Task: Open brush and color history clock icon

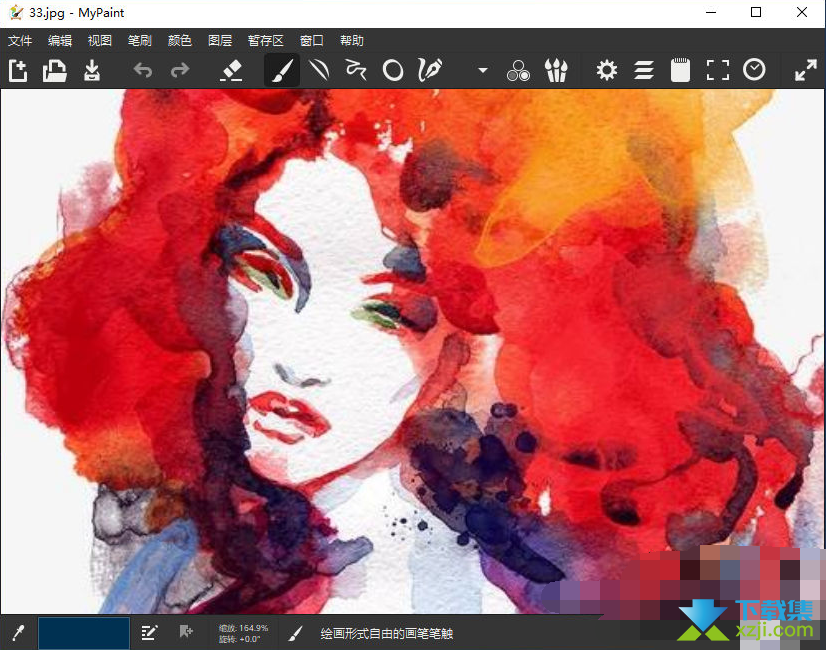Action: pyautogui.click(x=754, y=70)
